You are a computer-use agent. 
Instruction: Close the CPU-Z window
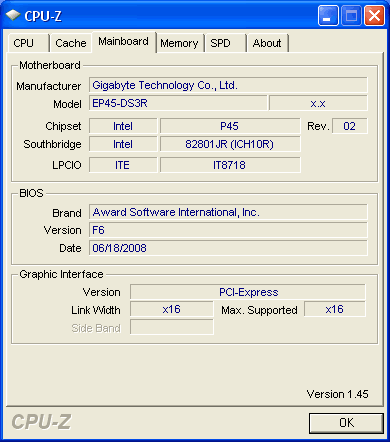[374, 16]
